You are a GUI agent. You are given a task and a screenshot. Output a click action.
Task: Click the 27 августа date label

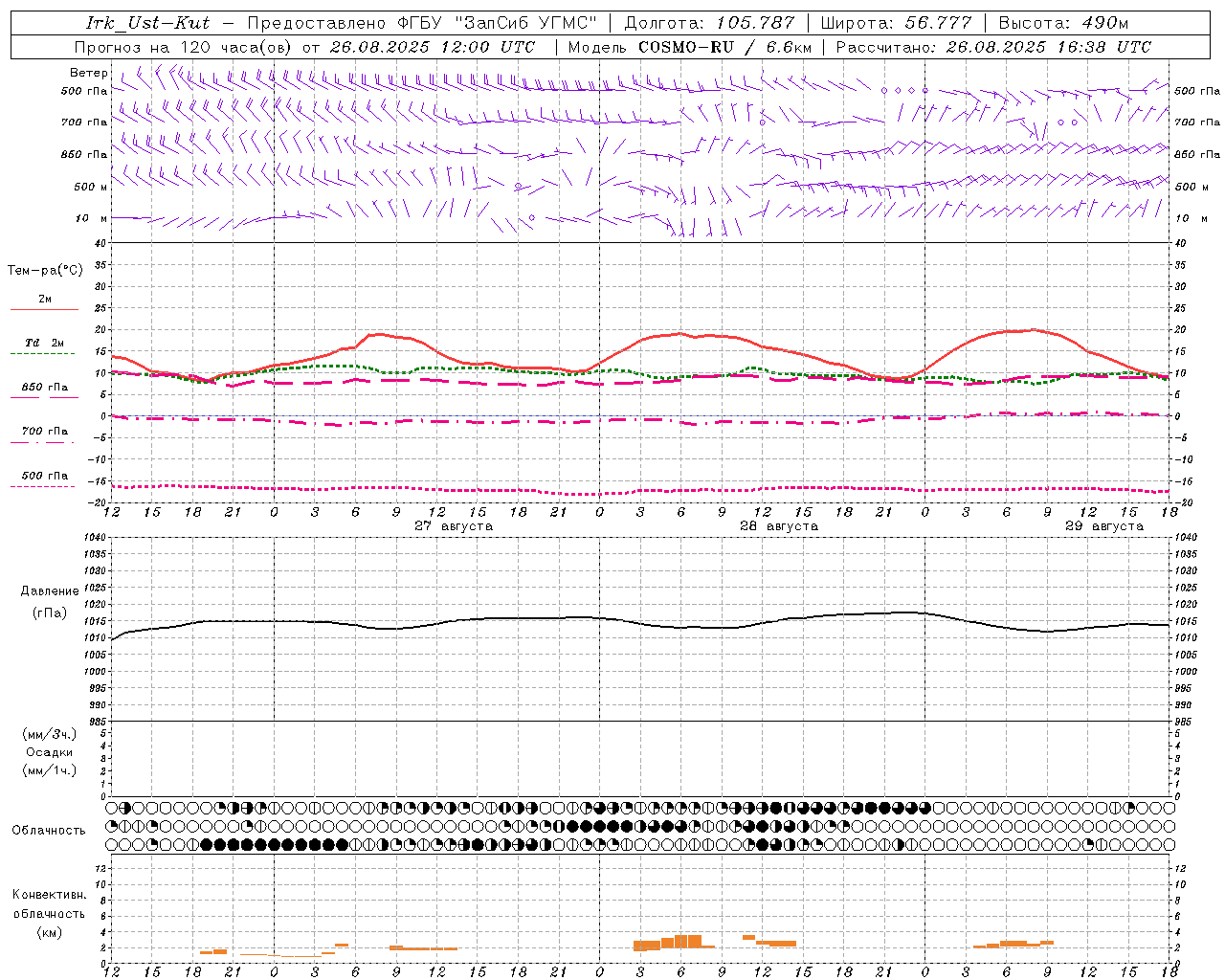pyautogui.click(x=454, y=526)
